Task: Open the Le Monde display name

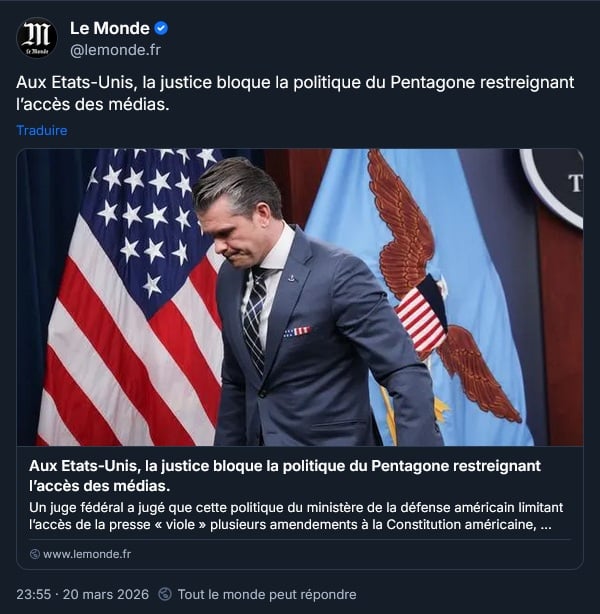Action: pyautogui.click(x=110, y=28)
